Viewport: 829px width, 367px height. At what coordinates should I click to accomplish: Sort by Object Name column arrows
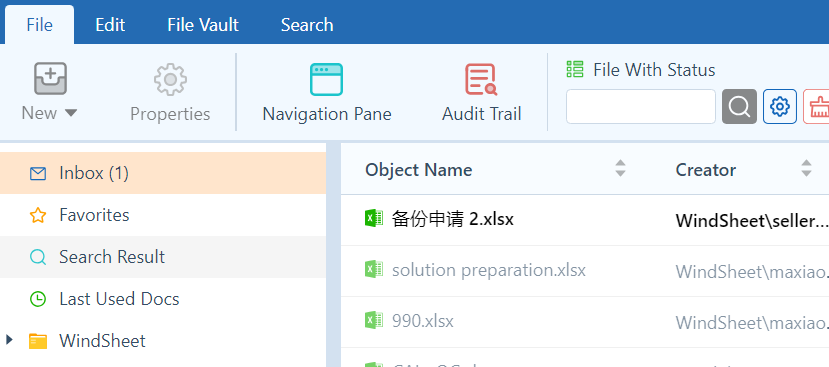pos(620,168)
